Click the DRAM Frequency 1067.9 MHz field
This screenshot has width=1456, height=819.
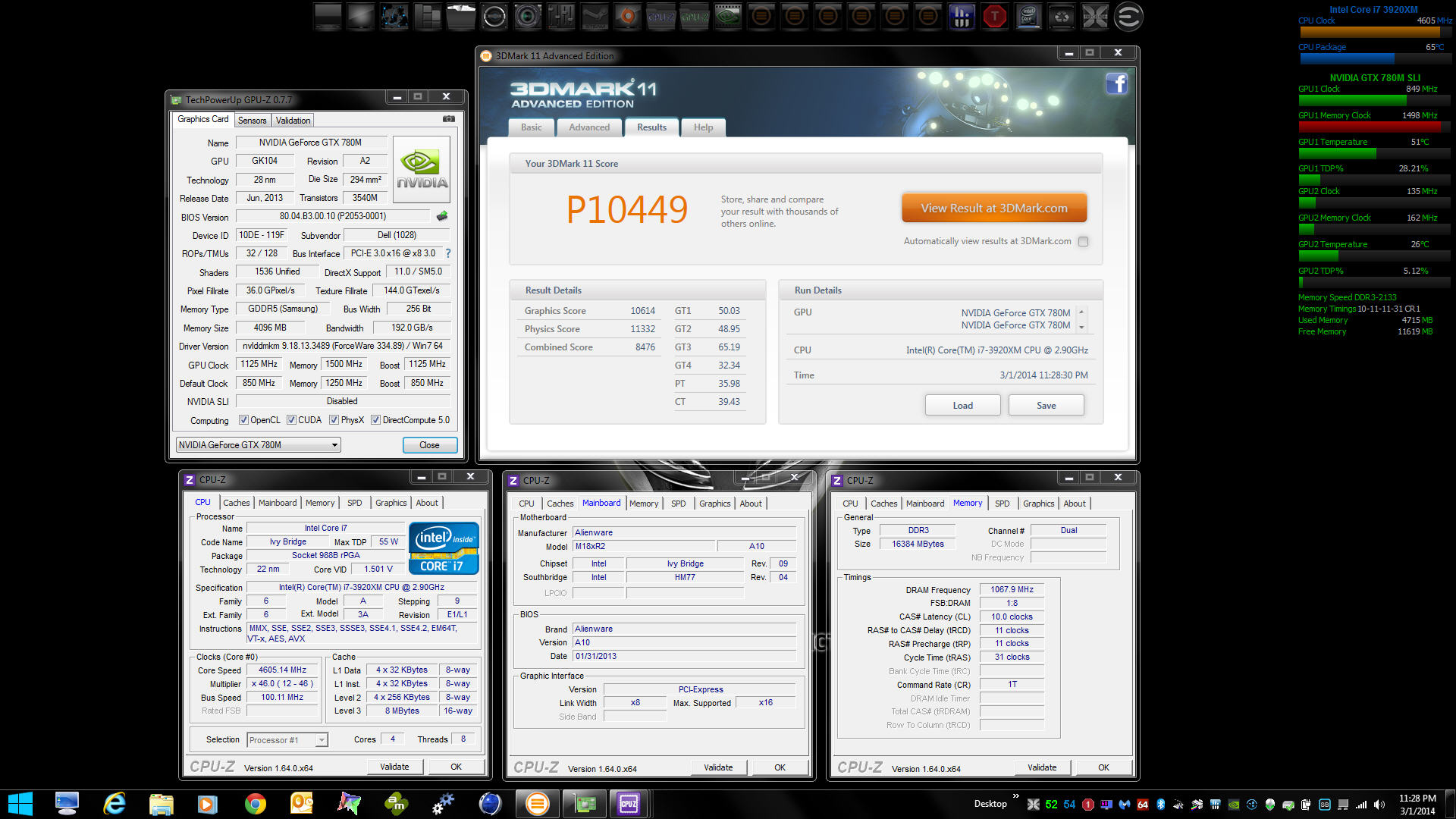pos(1012,589)
